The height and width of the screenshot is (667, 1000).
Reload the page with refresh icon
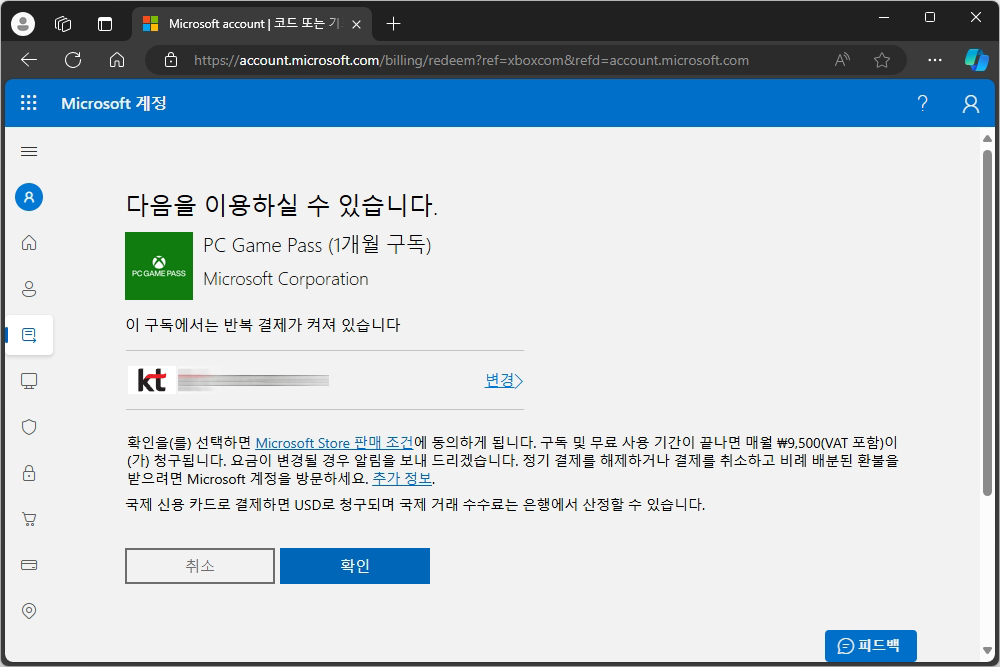coord(73,60)
